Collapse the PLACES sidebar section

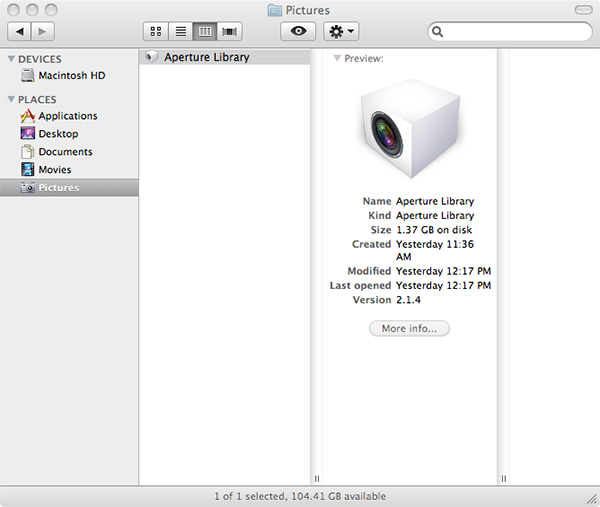click(11, 99)
